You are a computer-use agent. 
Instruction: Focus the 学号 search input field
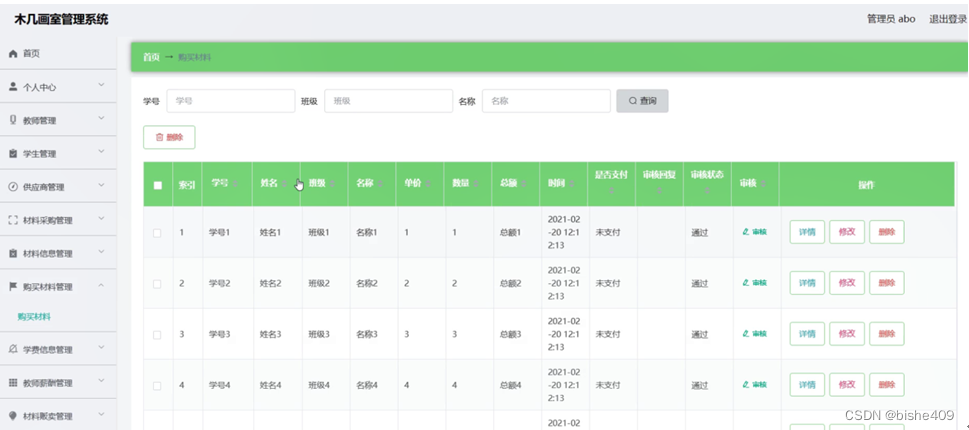231,101
